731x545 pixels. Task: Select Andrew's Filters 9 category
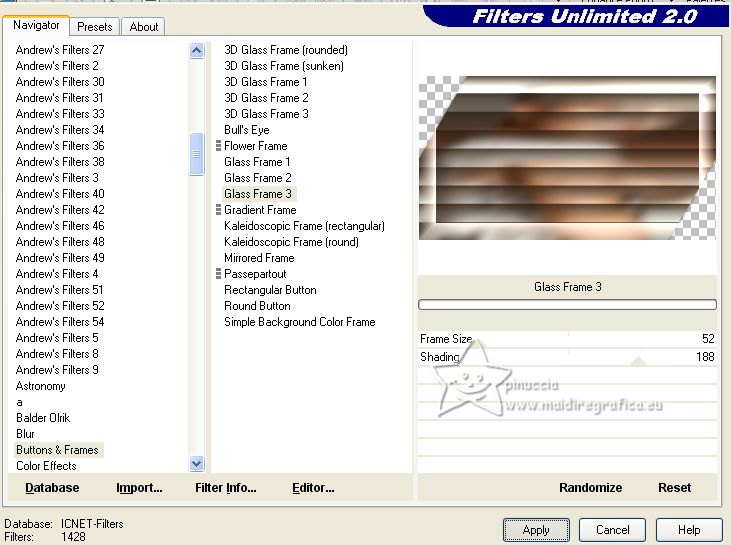pos(57,370)
